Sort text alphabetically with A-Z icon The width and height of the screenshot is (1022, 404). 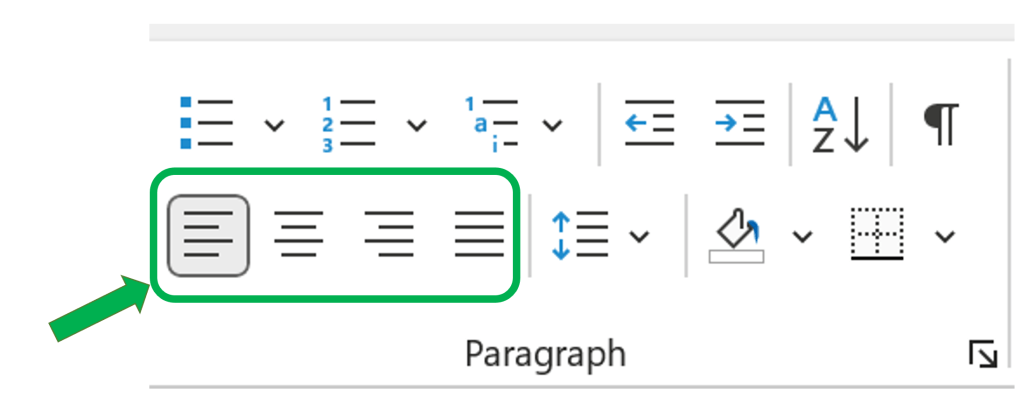(839, 124)
